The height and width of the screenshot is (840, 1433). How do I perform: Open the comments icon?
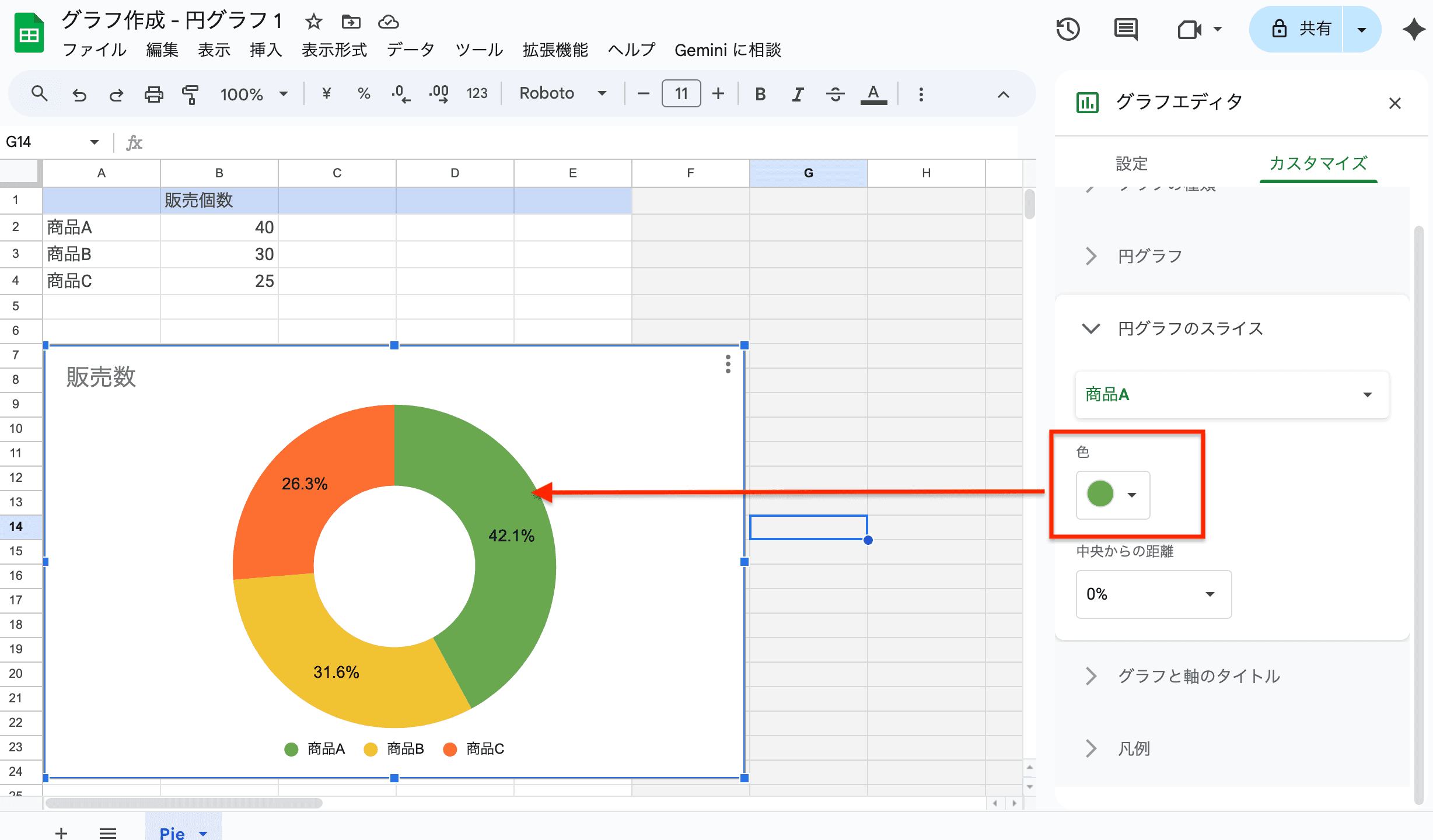[1126, 29]
